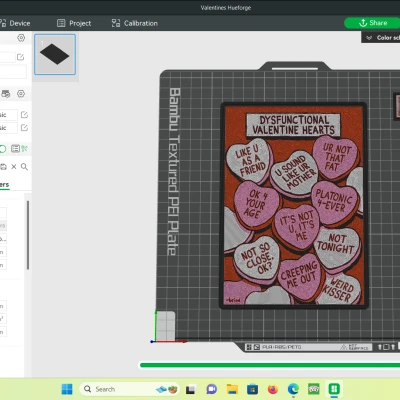Open the top filament preset dropdown
This screenshot has width=400, height=400.
tap(8, 115)
